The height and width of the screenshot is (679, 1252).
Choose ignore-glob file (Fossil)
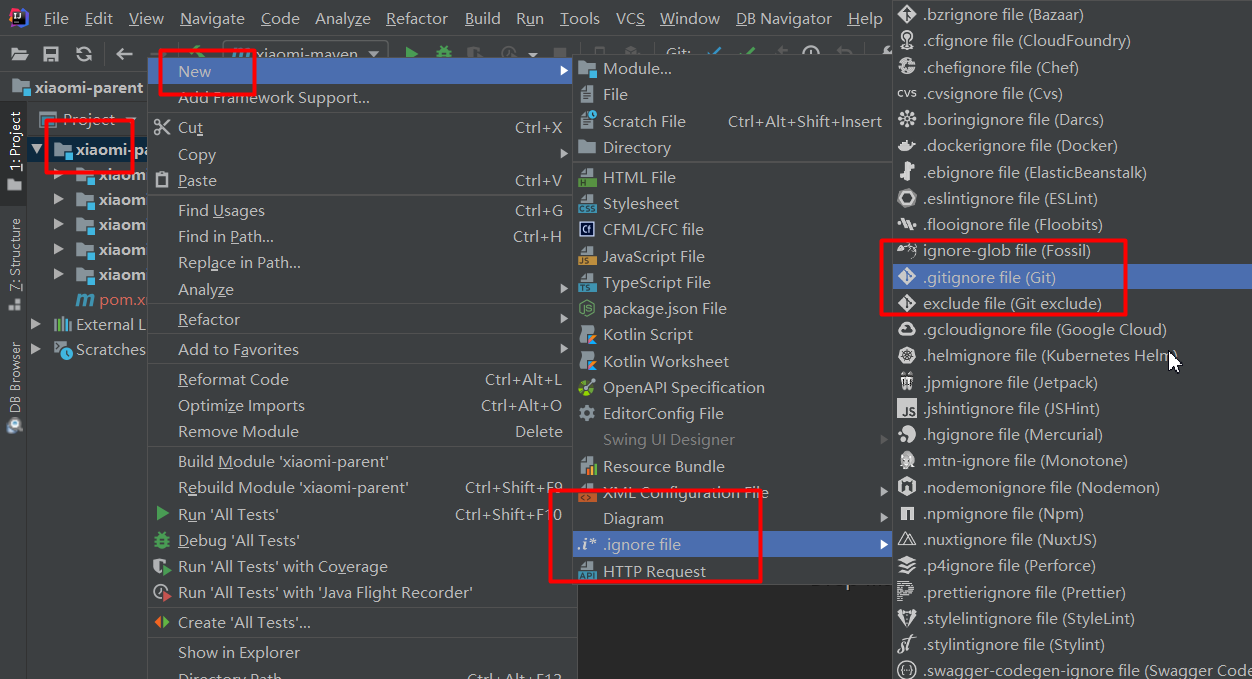point(1072,250)
